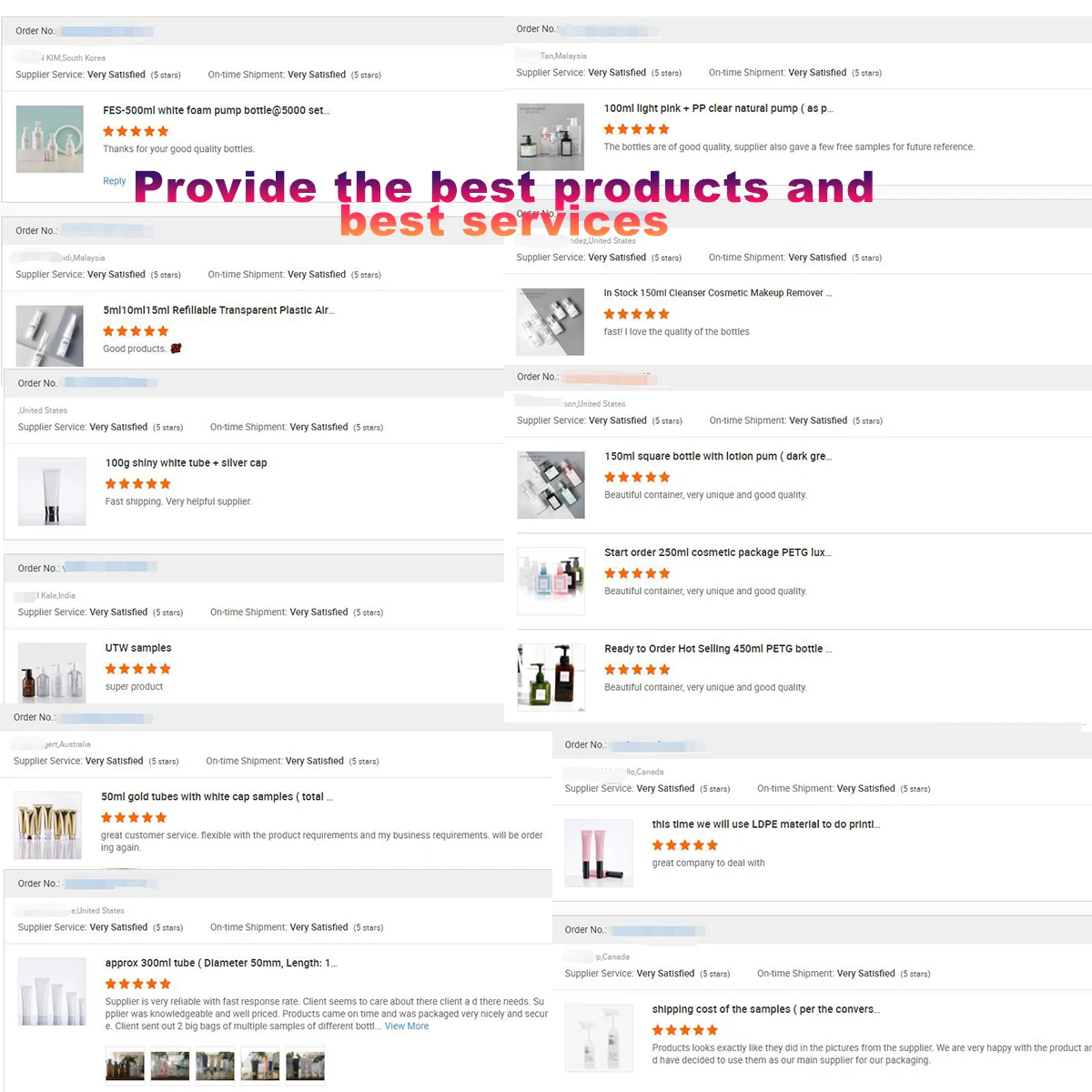Open the spray bottle thumbnail for shipping cost review

[x=599, y=1038]
